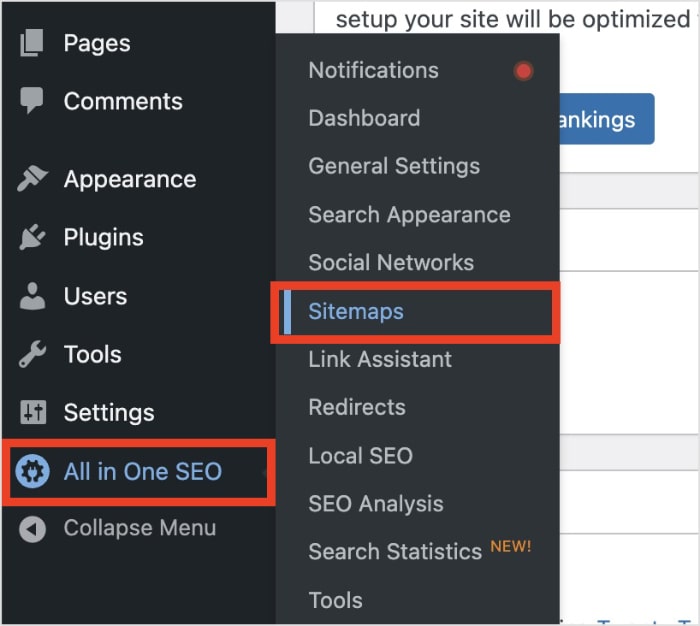Go to Redirects submenu item
The image size is (700, 626).
coord(357,407)
